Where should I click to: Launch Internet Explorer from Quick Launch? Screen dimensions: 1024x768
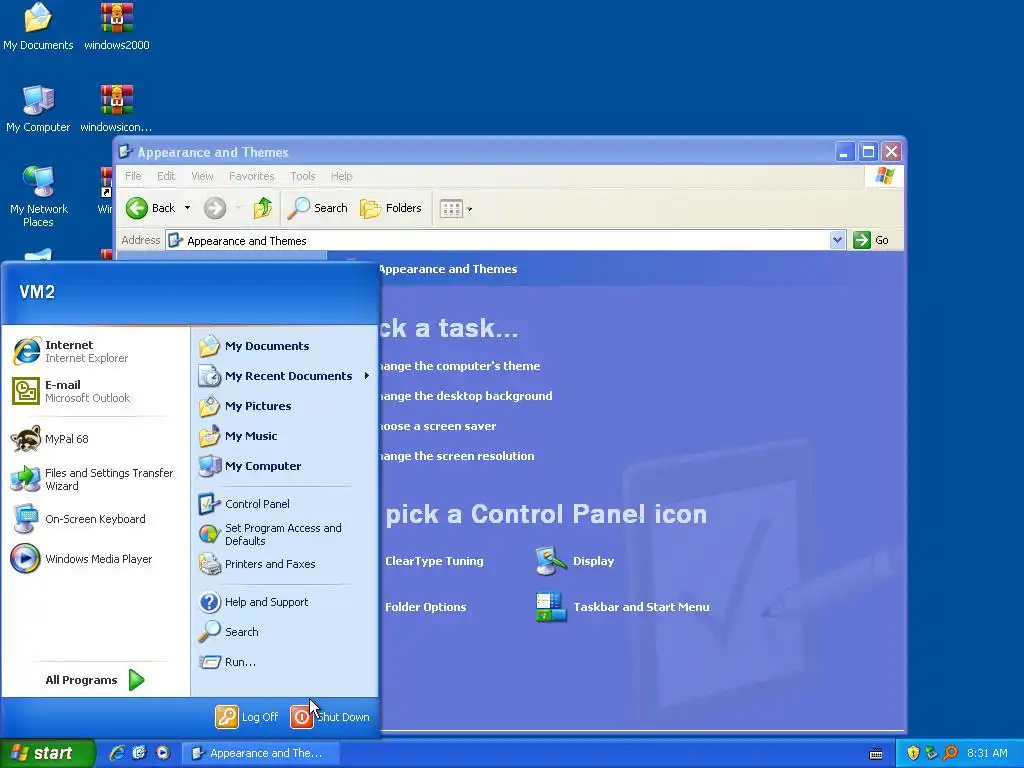coord(117,753)
